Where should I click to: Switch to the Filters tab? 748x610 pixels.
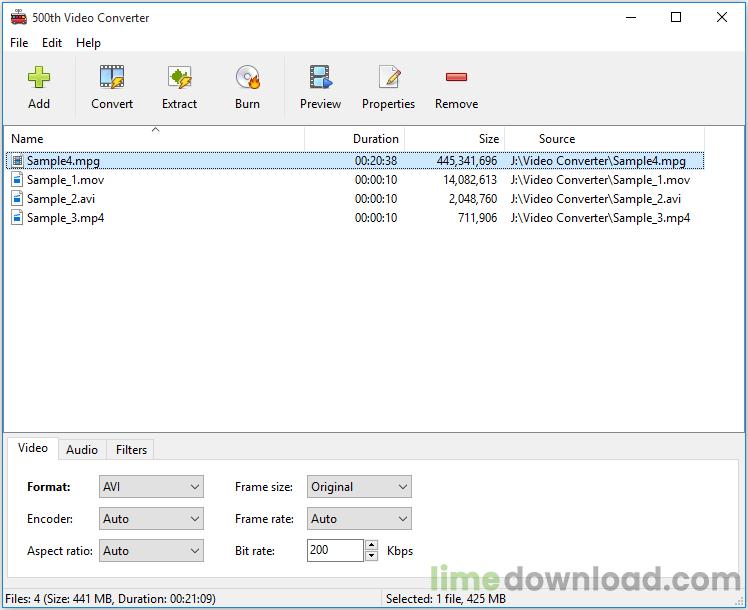pyautogui.click(x=131, y=450)
